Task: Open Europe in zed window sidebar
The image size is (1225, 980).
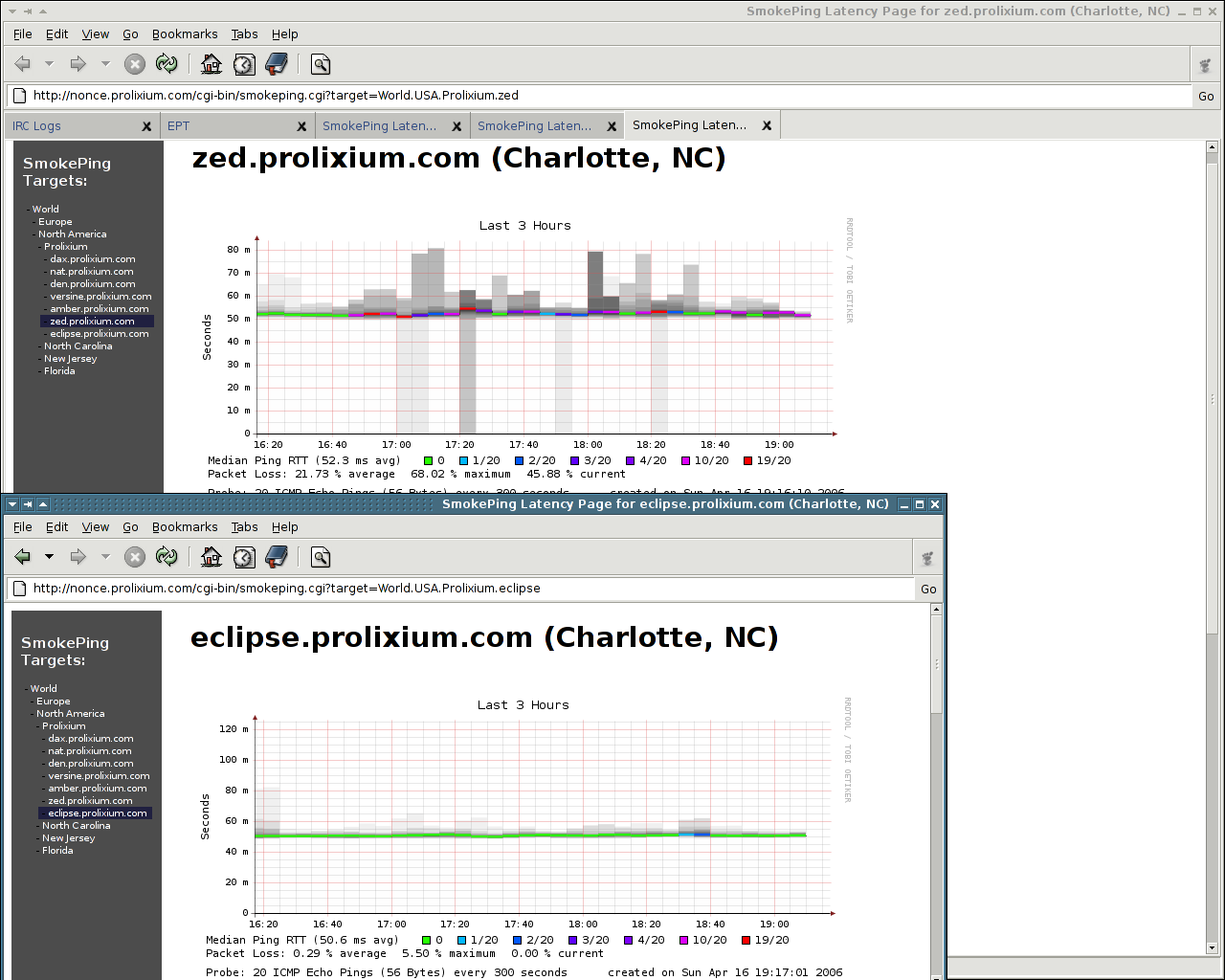Action: click(56, 222)
